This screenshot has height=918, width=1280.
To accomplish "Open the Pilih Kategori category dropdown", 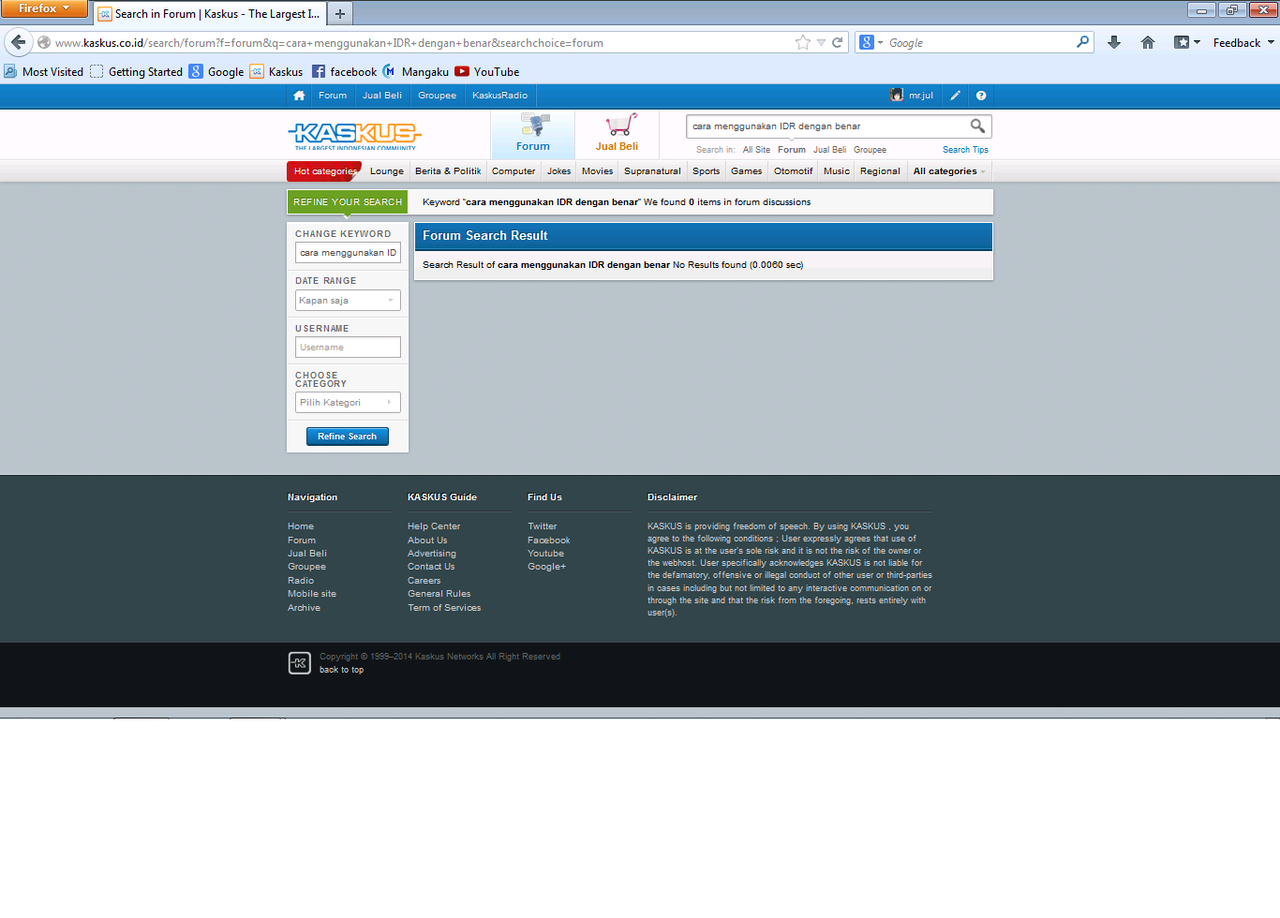I will pyautogui.click(x=348, y=402).
